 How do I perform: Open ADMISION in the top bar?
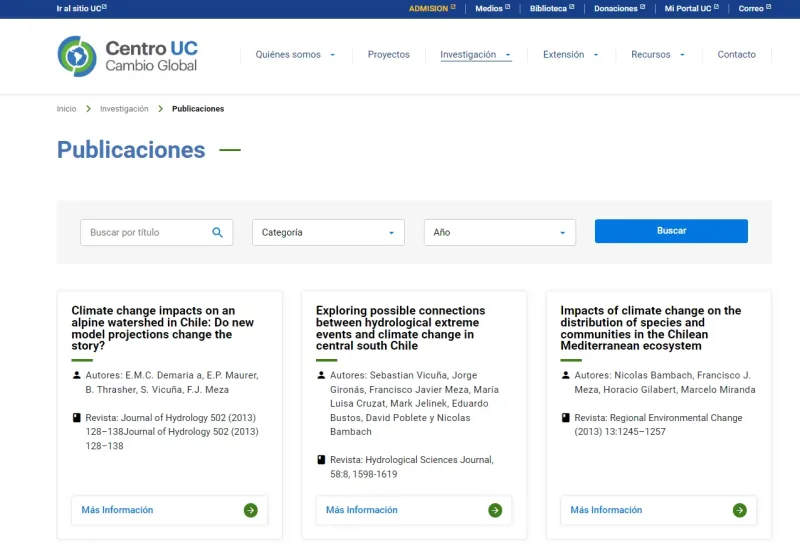point(432,8)
